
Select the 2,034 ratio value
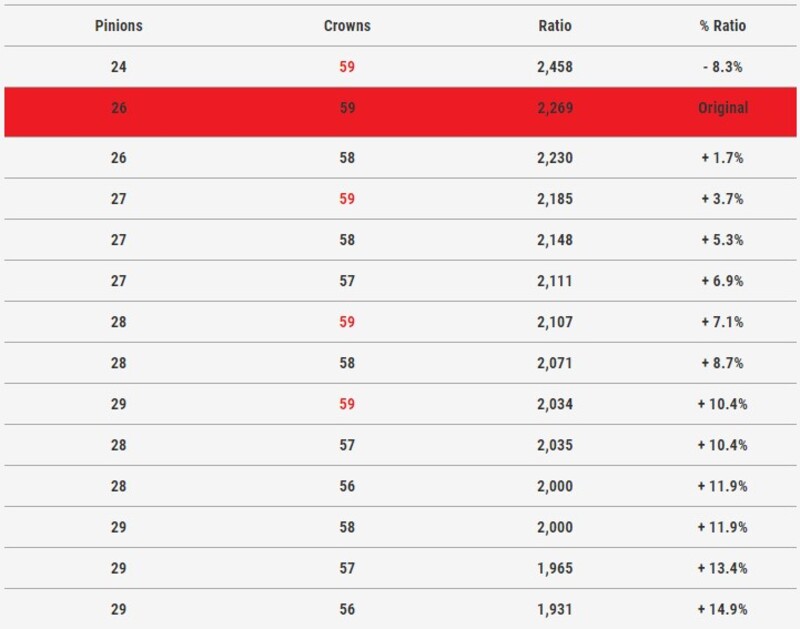[555, 404]
